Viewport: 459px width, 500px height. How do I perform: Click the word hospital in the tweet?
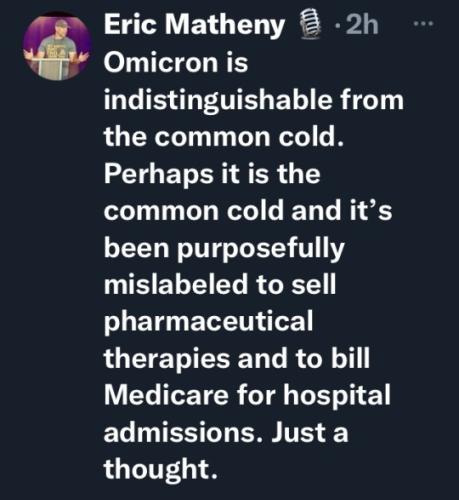(x=337, y=397)
